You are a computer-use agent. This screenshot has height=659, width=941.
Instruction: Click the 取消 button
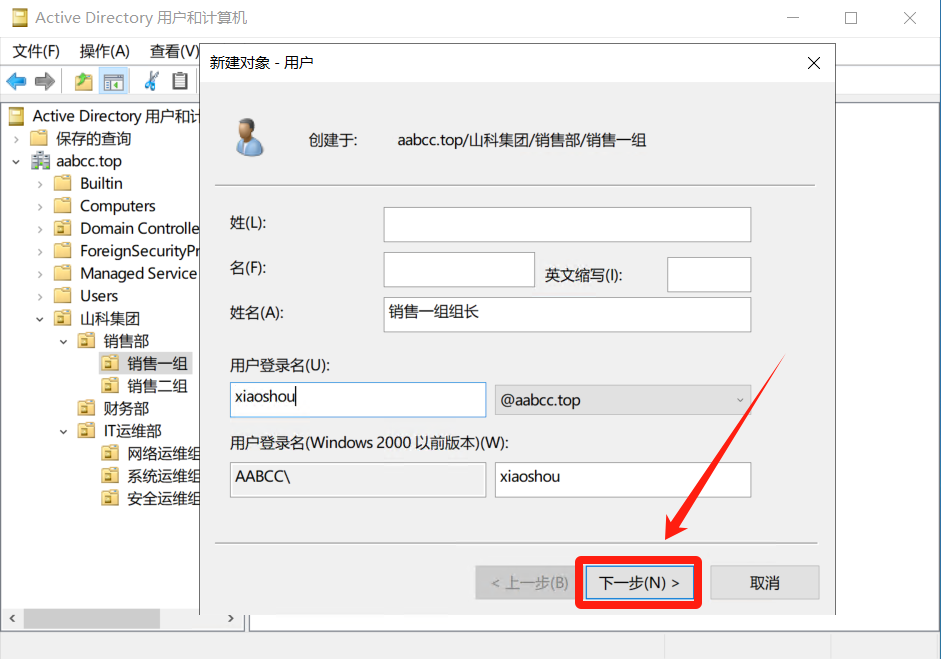pyautogui.click(x=765, y=583)
